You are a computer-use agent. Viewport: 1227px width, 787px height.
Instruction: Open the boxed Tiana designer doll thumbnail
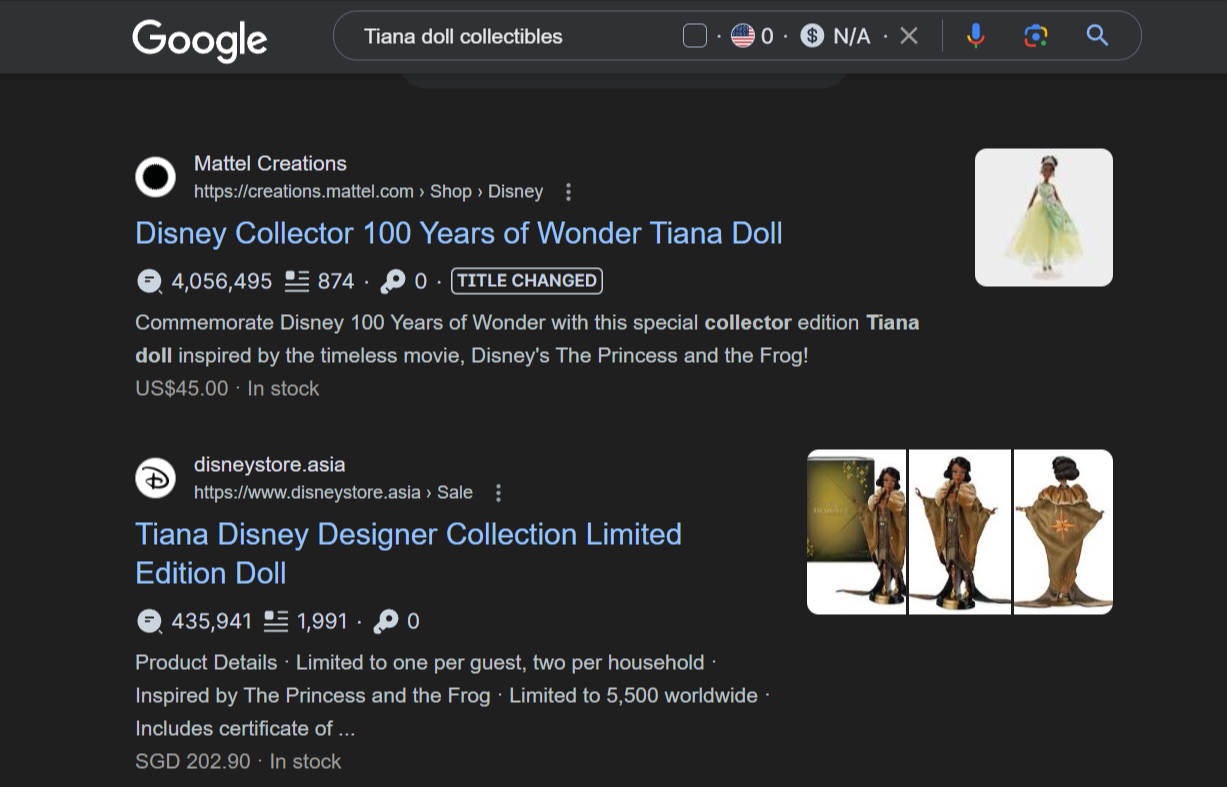click(x=856, y=532)
